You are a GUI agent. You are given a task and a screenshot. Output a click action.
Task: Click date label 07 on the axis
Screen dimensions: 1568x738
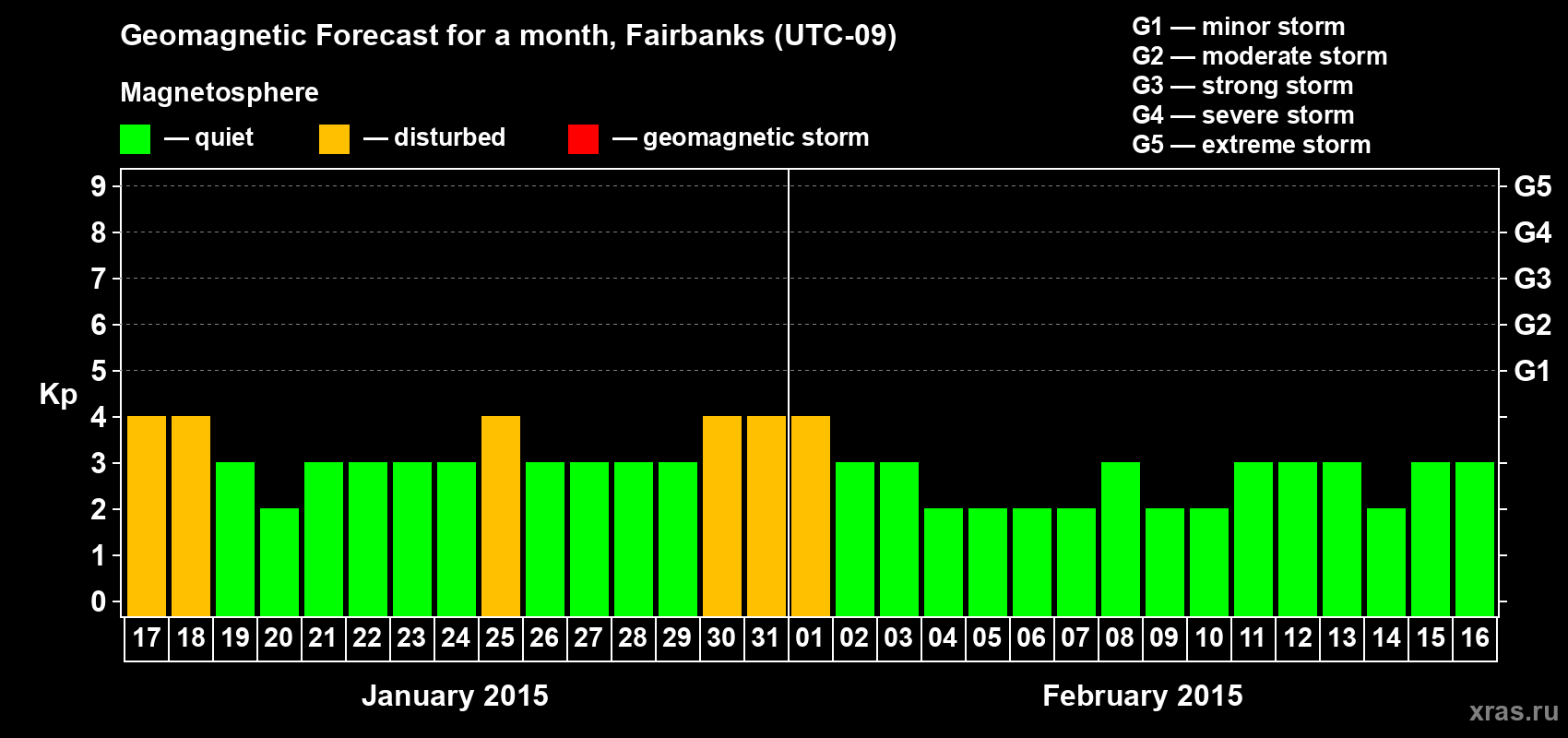[1075, 638]
